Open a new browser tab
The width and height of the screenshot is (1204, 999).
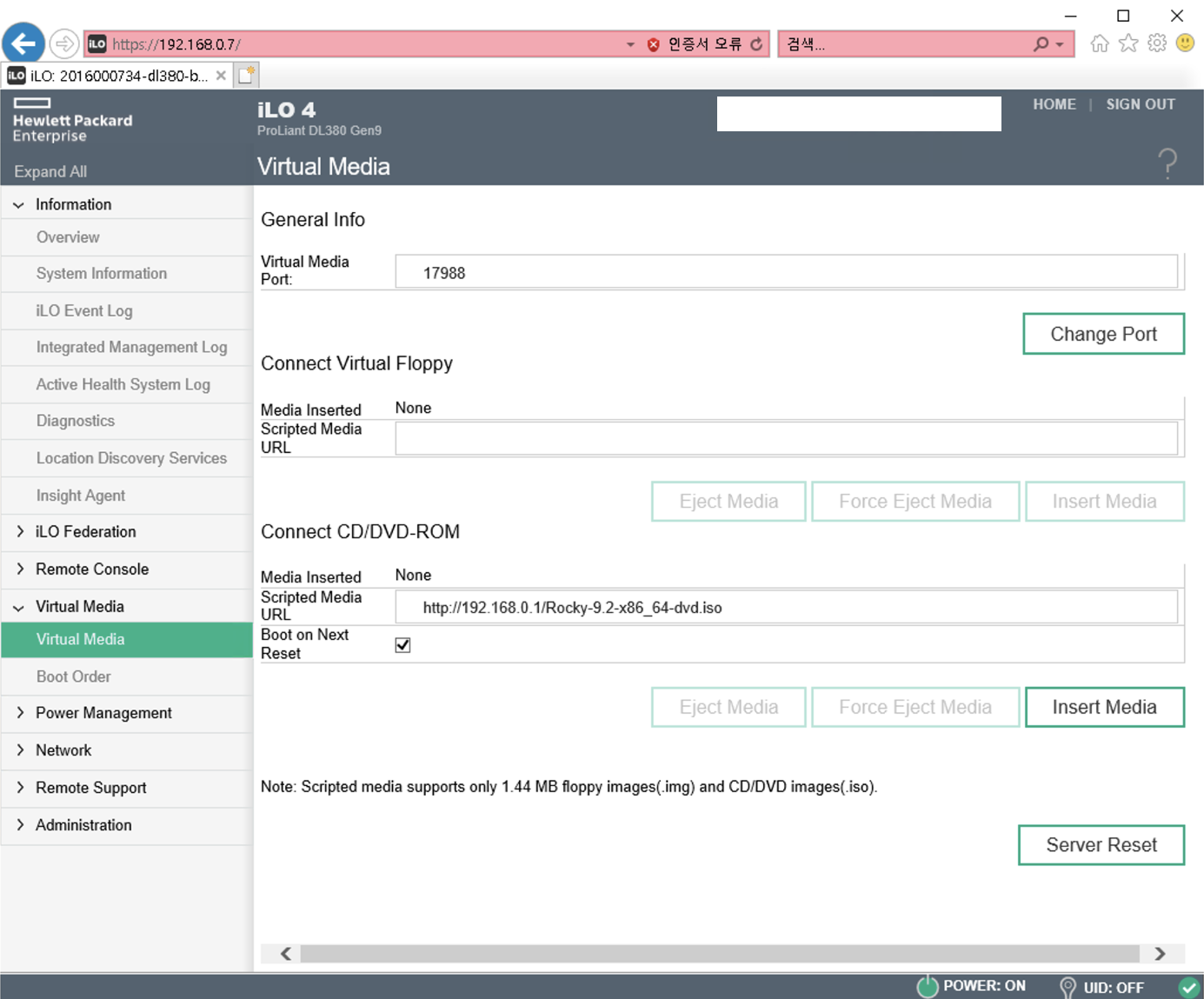click(247, 76)
